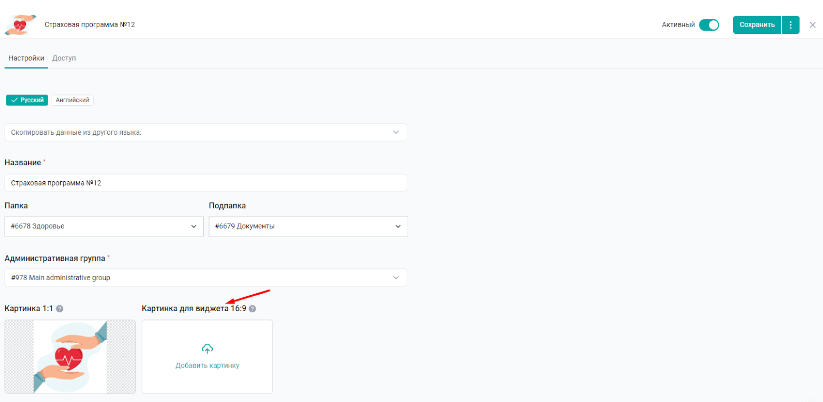This screenshot has width=823, height=402.
Task: Expand the Скопировать данные из другого языка dropdown
Action: [x=205, y=132]
